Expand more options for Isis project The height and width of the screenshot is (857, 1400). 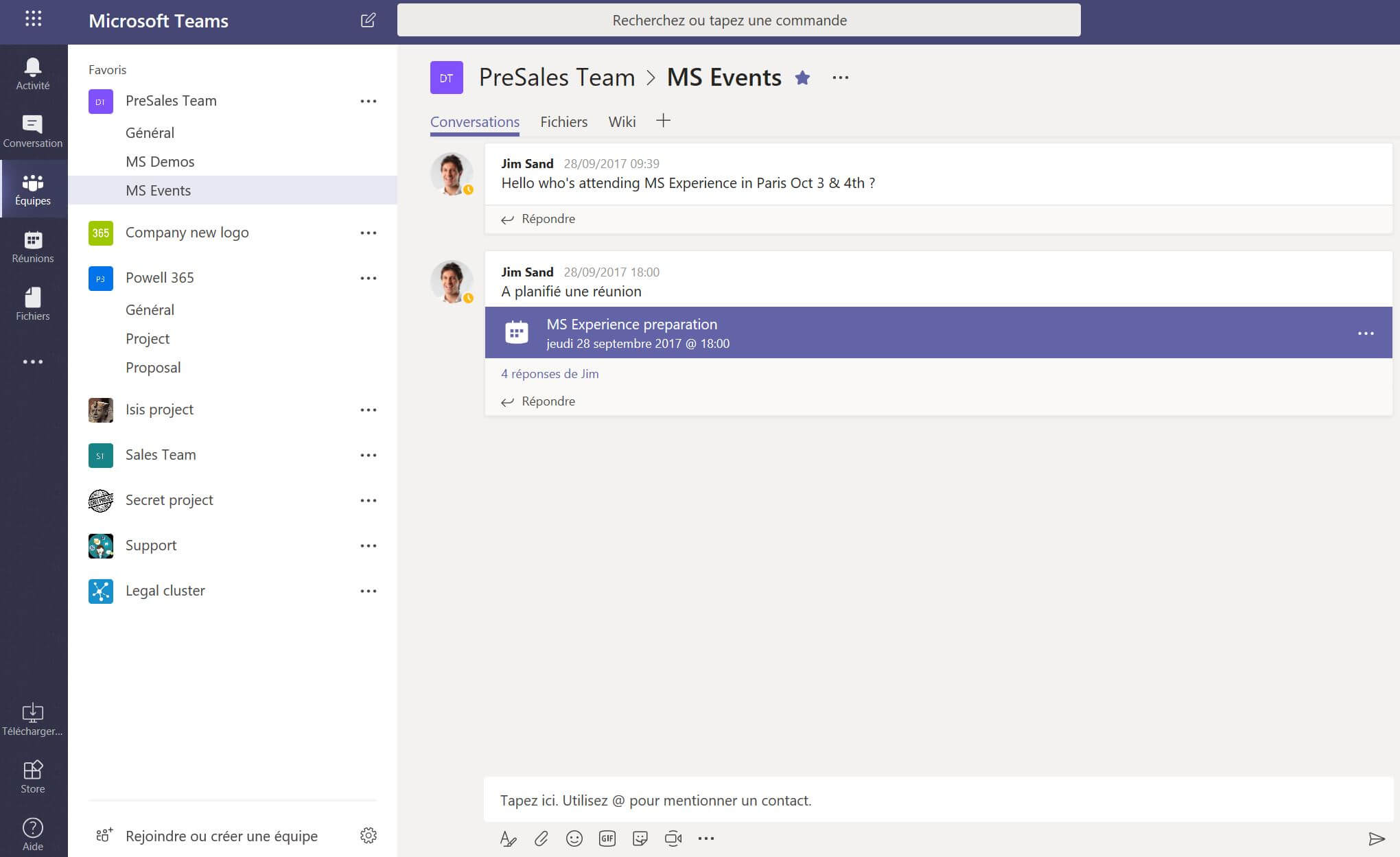tap(368, 410)
